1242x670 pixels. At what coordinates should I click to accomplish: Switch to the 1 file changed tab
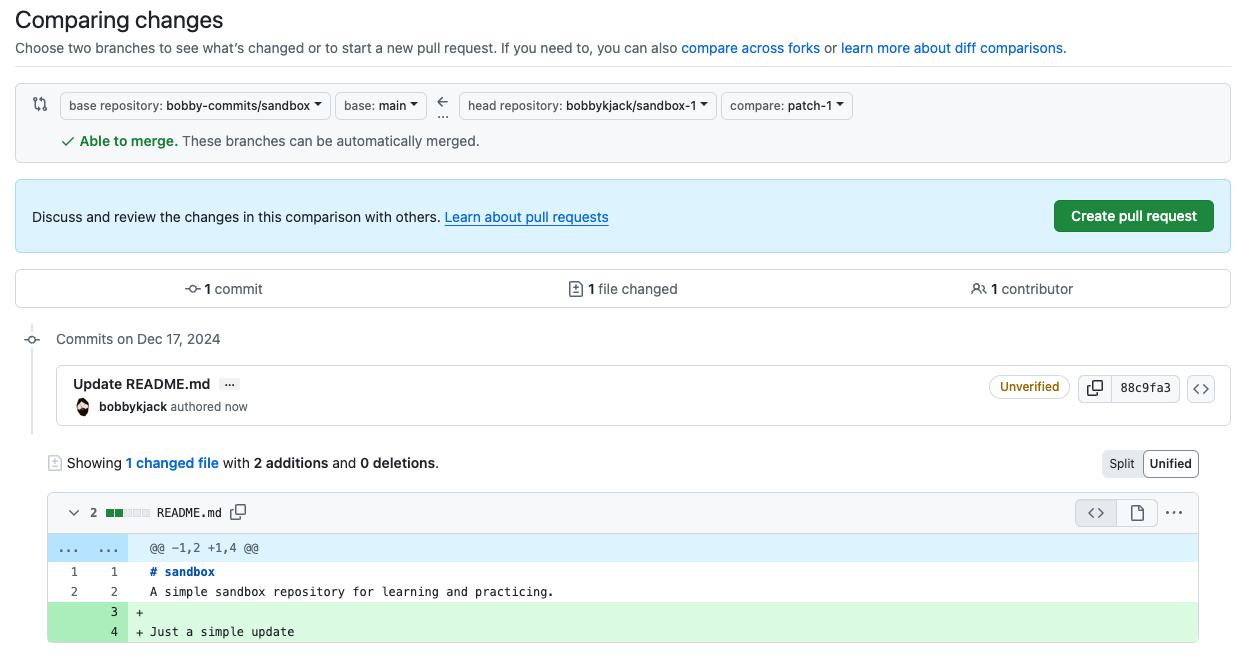623,288
